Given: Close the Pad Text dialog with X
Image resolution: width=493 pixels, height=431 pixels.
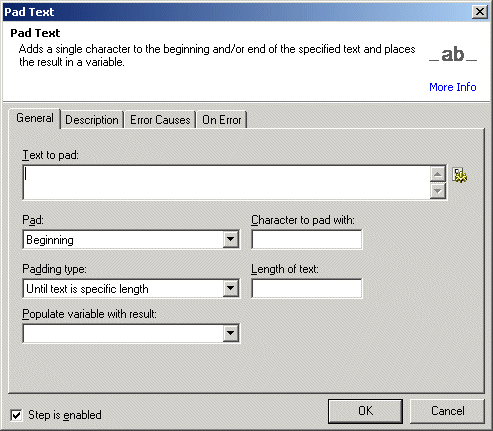Looking at the screenshot, I should click(480, 12).
